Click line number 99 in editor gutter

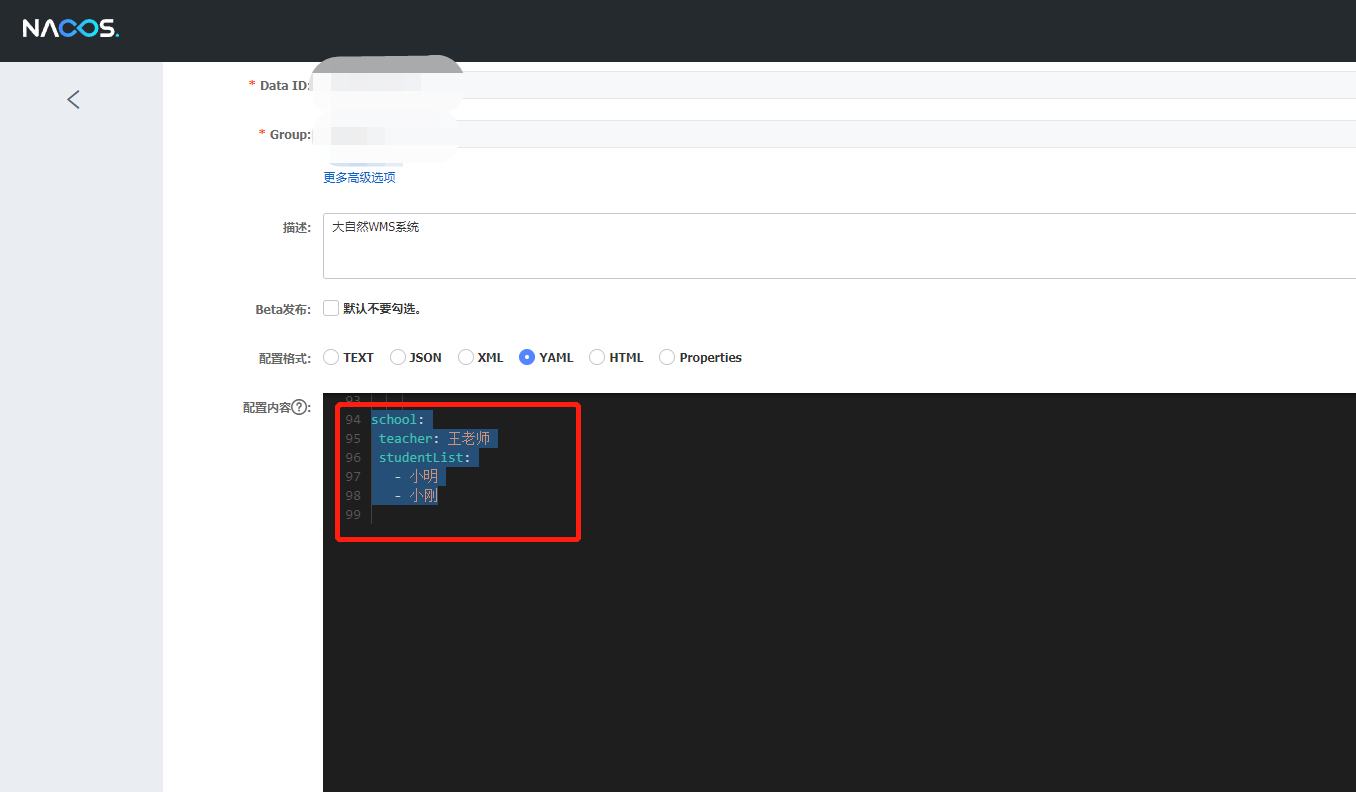352,515
